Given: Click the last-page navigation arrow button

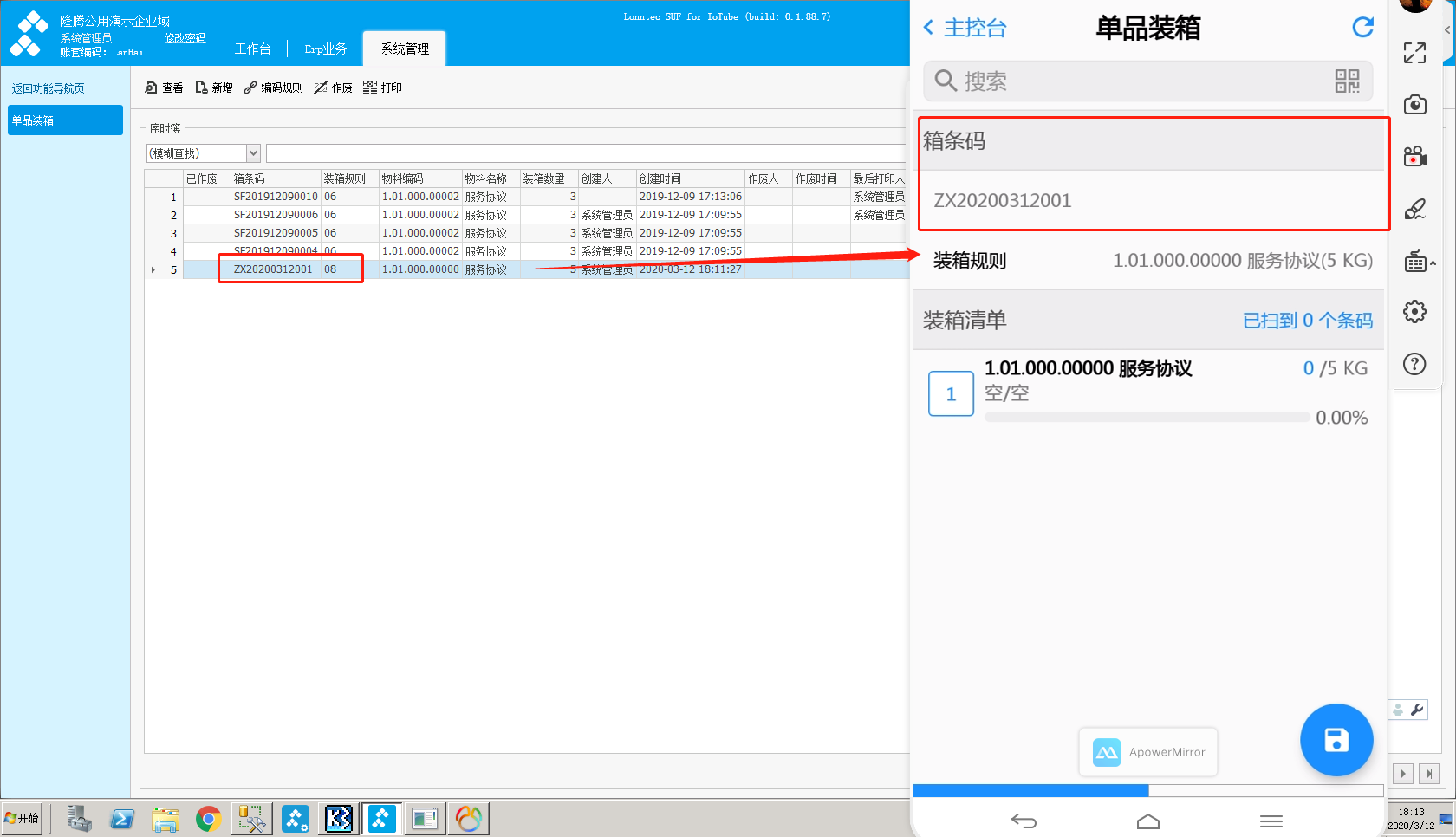Looking at the screenshot, I should (x=1429, y=773).
